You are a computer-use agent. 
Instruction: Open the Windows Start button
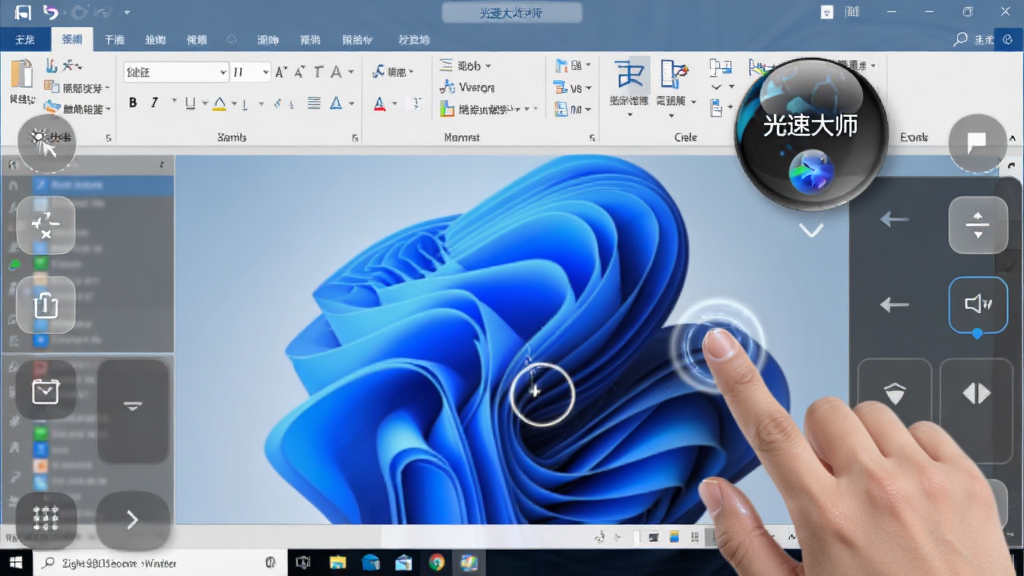(x=16, y=562)
